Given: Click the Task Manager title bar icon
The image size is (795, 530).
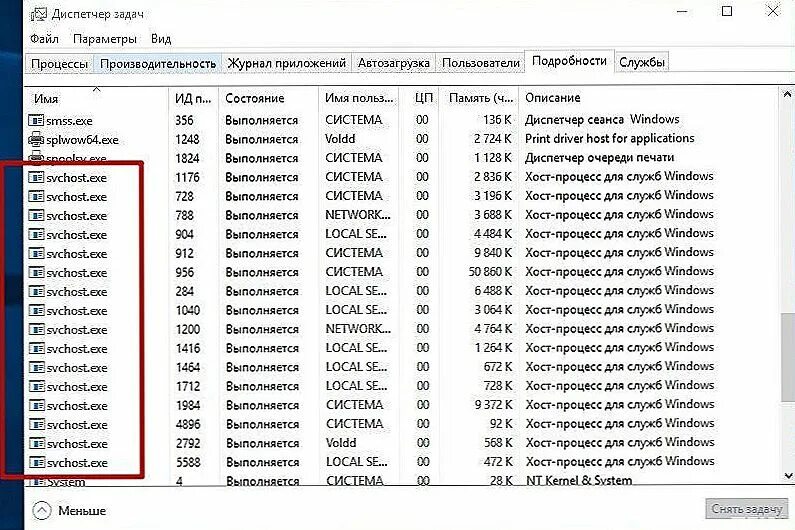Looking at the screenshot, I should (x=38, y=15).
